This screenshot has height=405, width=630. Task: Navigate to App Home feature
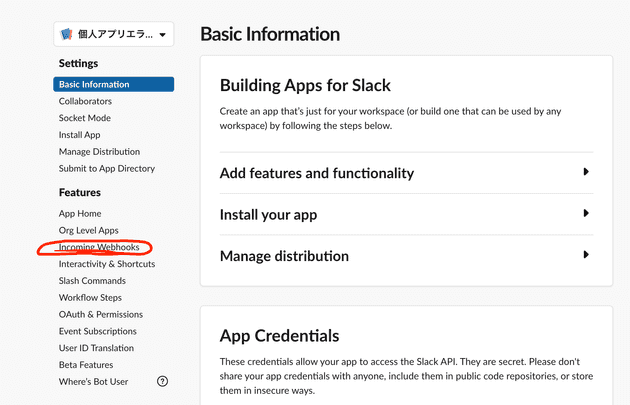click(x=80, y=214)
